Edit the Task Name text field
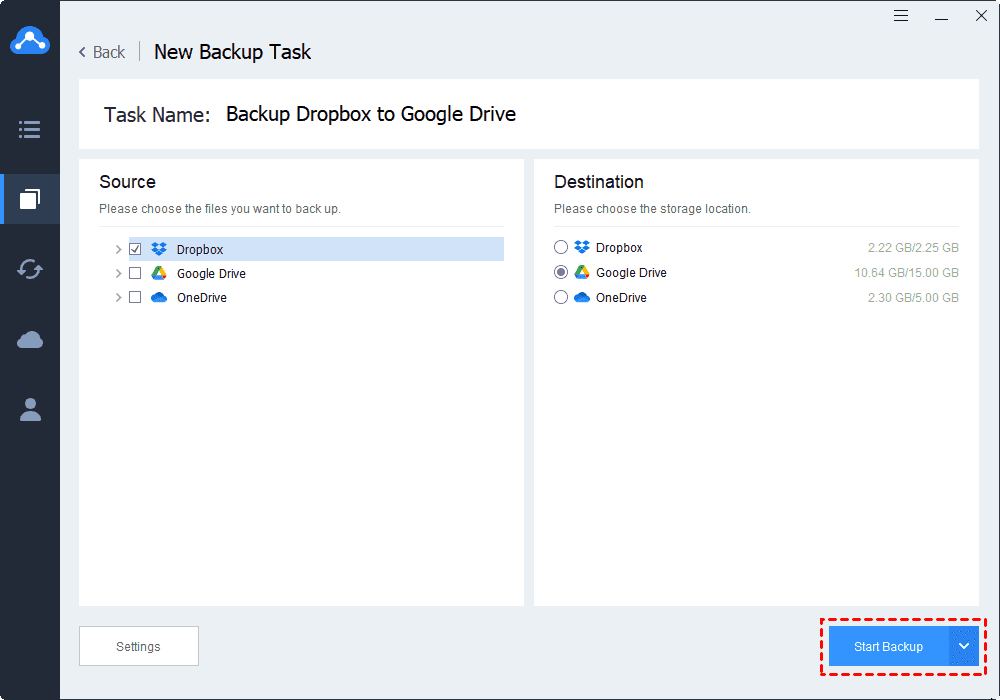Image resolution: width=1000 pixels, height=700 pixels. click(x=371, y=114)
